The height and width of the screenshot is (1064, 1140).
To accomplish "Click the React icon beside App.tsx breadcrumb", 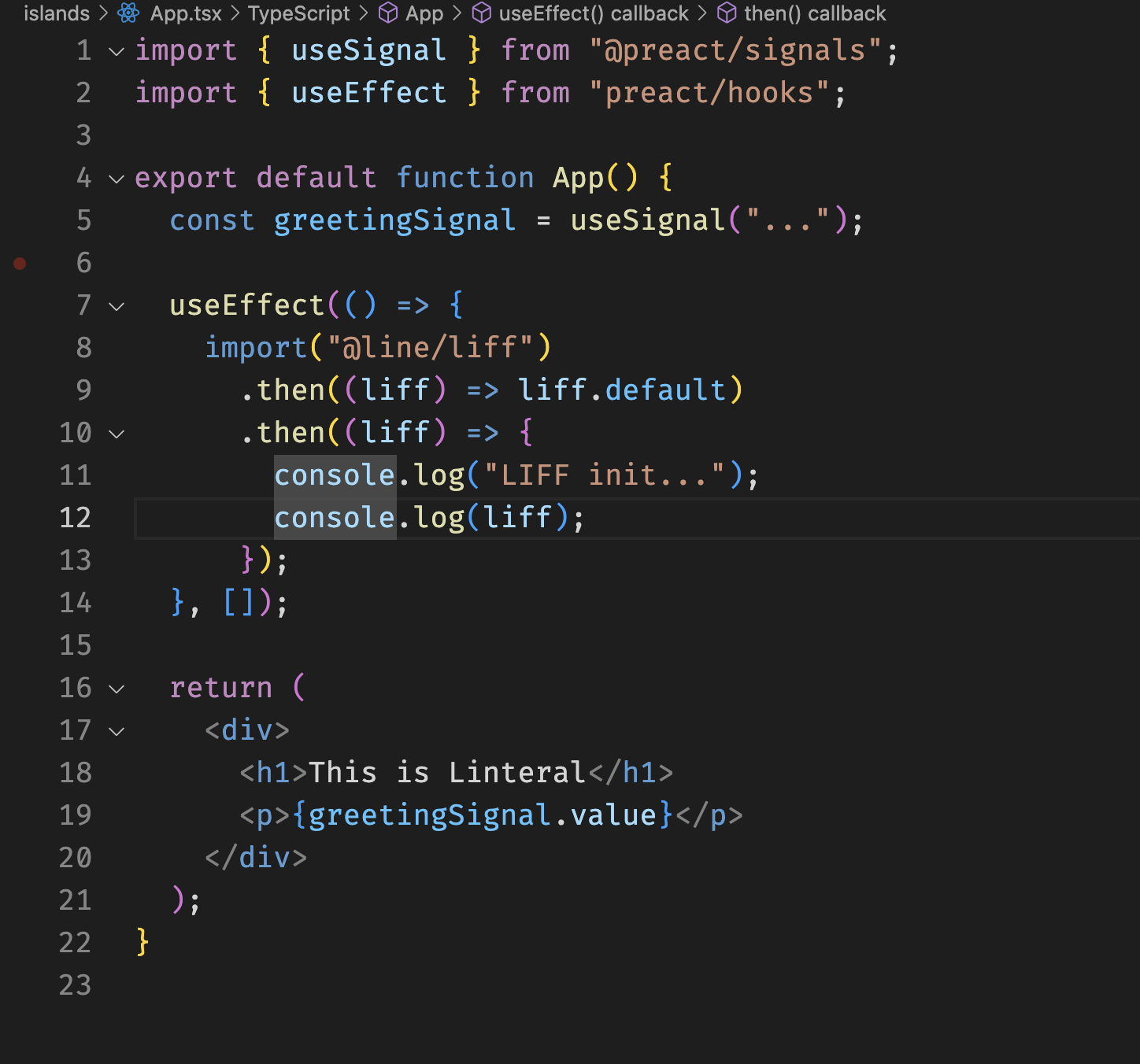I will coord(127,13).
